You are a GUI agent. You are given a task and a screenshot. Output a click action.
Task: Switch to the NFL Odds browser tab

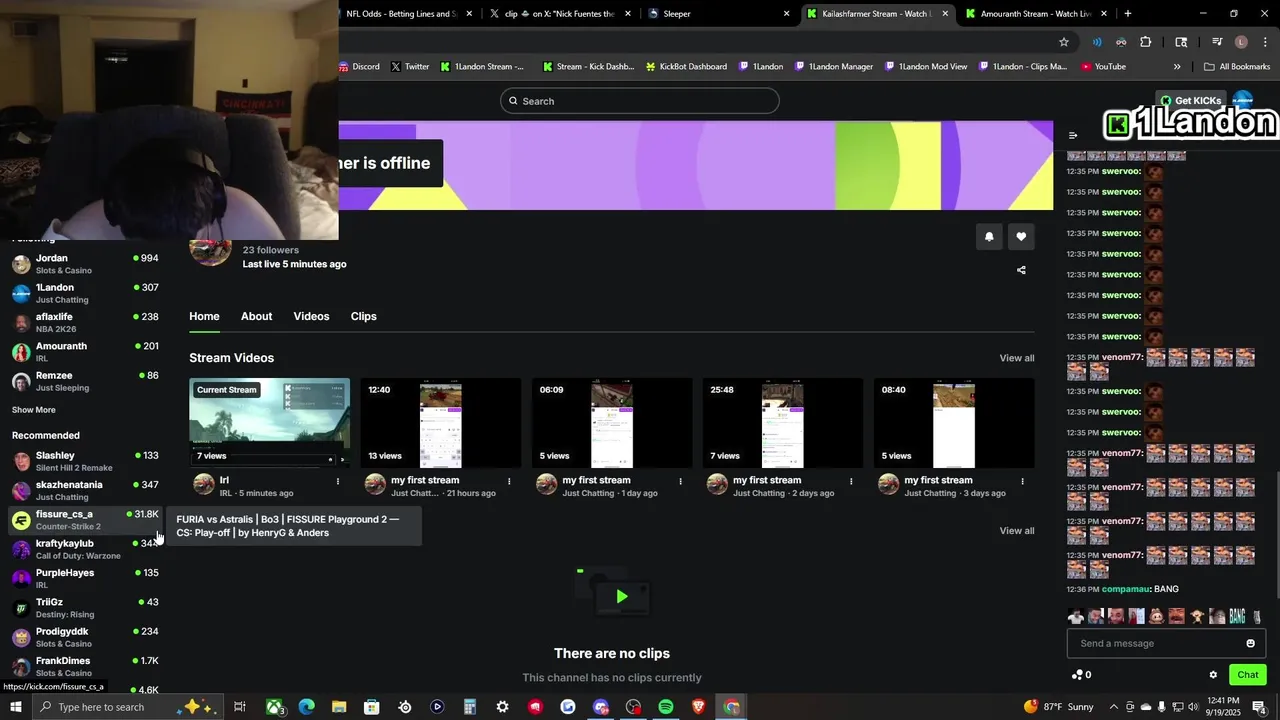(x=406, y=14)
